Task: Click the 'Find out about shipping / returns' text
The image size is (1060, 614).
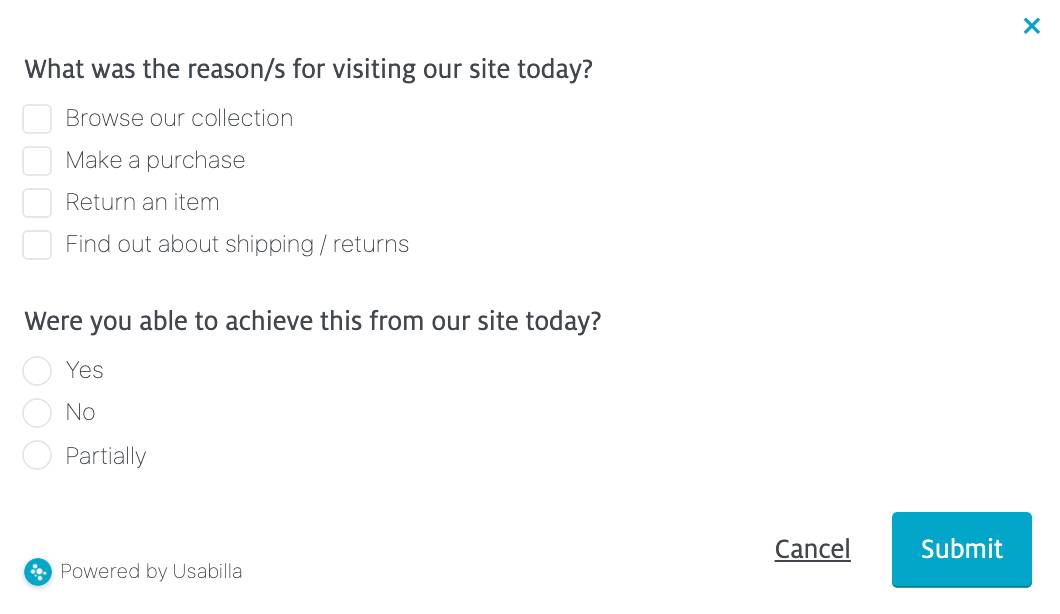Action: click(237, 244)
